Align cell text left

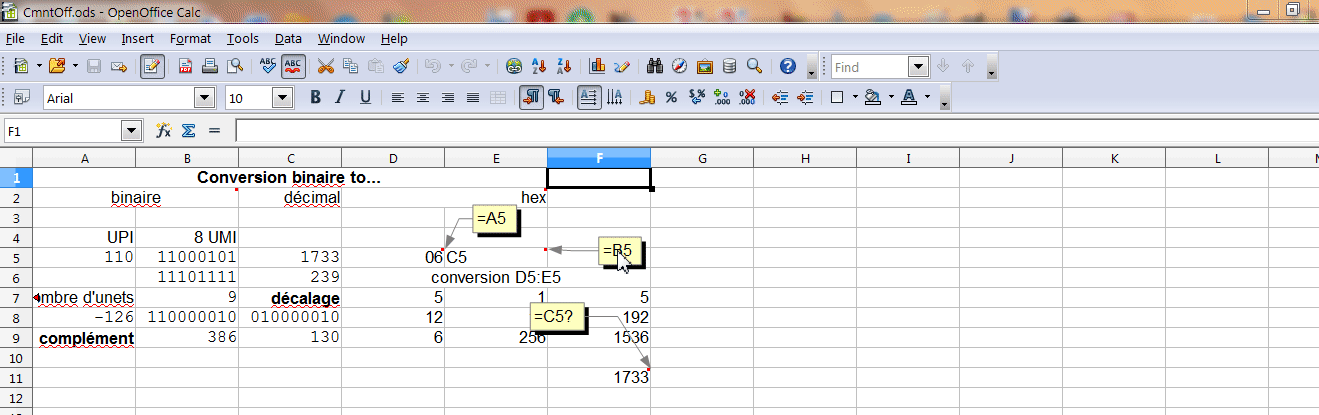point(398,97)
